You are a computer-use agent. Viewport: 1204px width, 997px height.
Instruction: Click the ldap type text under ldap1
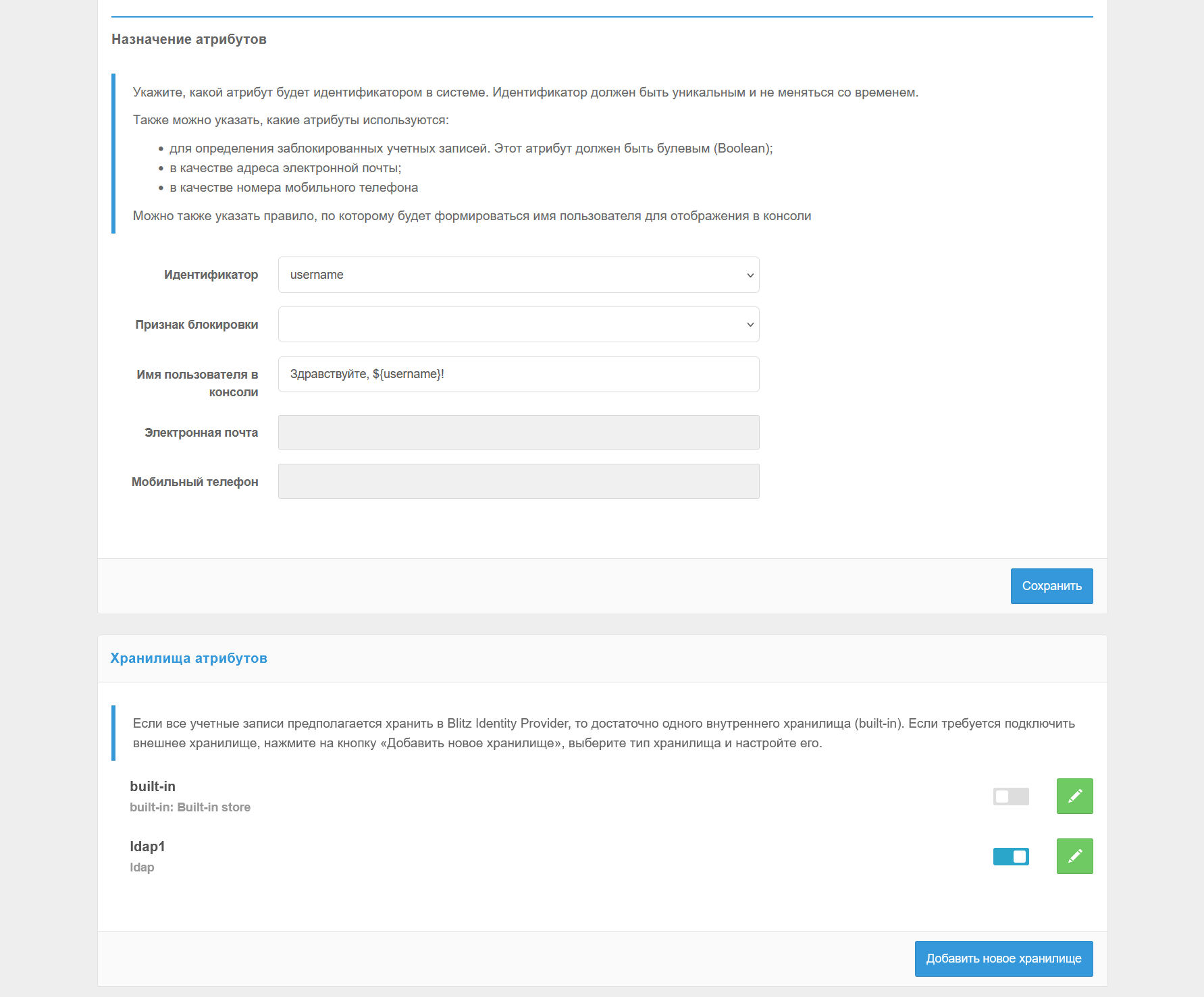point(142,867)
